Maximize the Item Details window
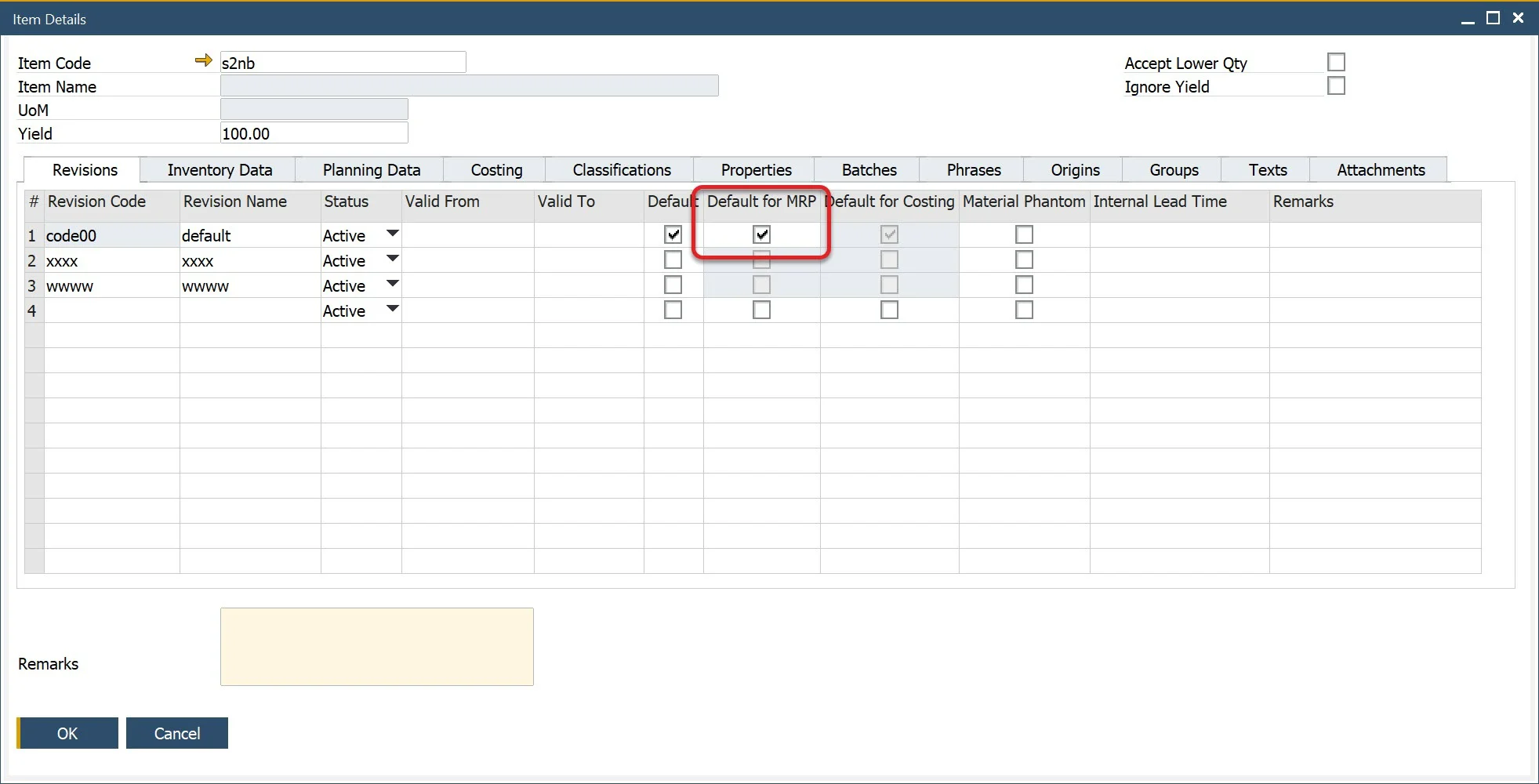Screen dimensions: 1539x784 [1493, 18]
